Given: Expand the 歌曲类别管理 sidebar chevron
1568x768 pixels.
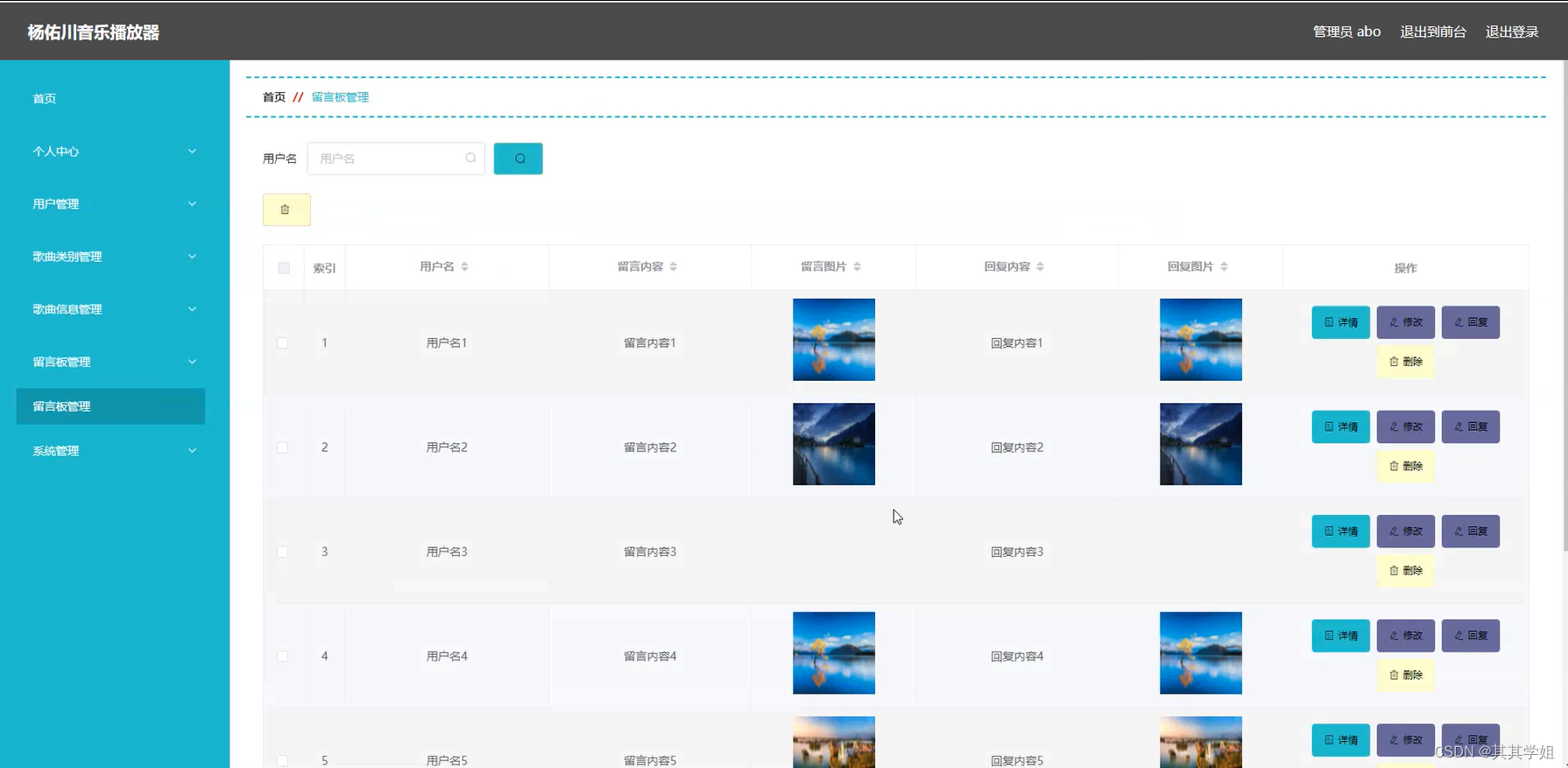Looking at the screenshot, I should (192, 257).
